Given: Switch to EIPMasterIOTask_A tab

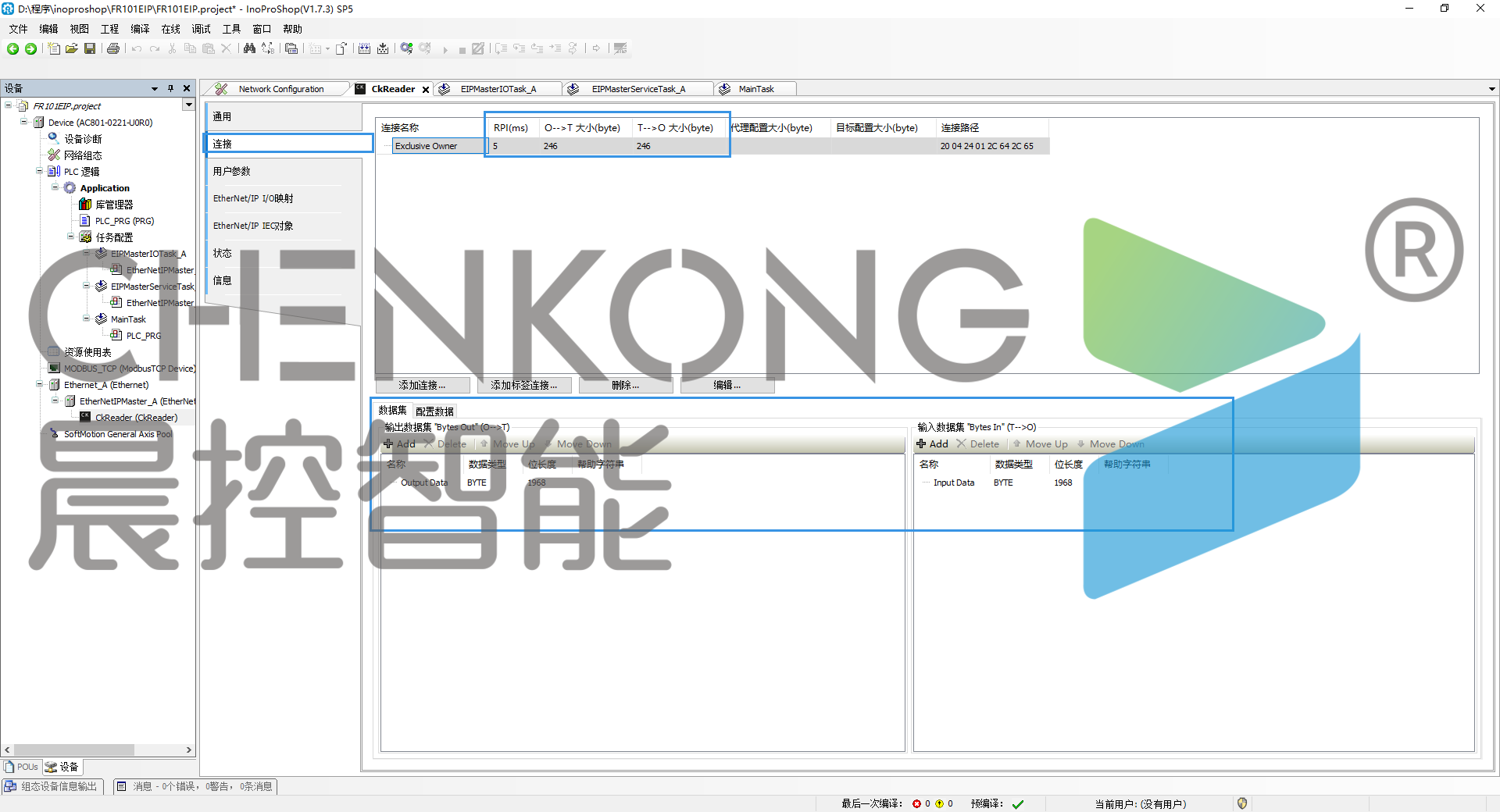Looking at the screenshot, I should pos(498,89).
